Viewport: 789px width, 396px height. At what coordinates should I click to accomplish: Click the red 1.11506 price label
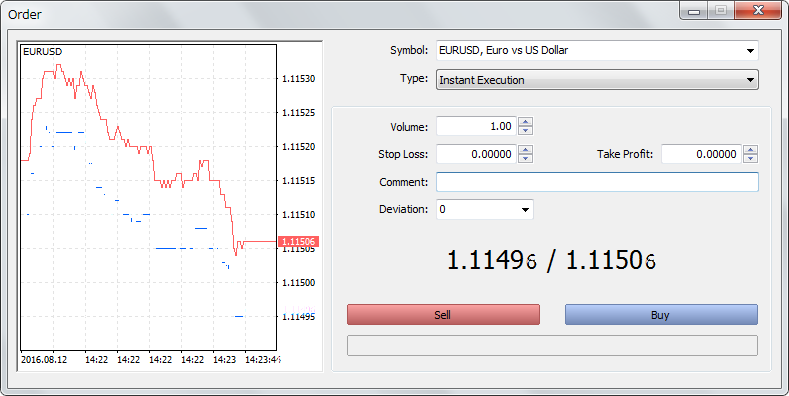(x=297, y=242)
